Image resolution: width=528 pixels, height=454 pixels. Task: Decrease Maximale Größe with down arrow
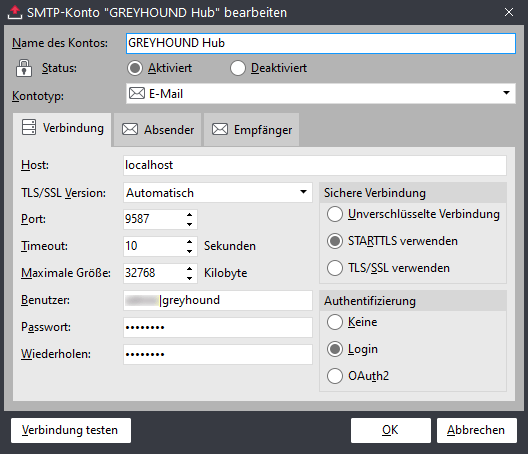point(190,278)
